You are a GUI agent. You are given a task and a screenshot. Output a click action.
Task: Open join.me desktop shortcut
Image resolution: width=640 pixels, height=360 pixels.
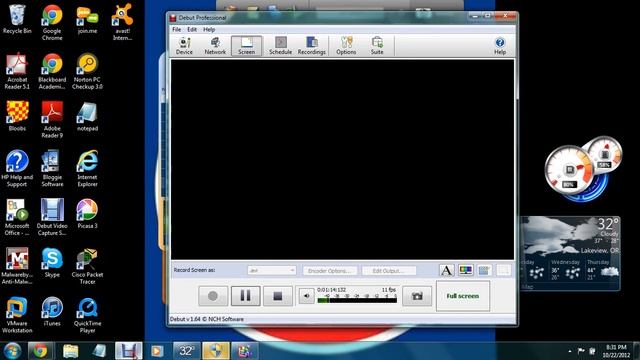[87, 19]
